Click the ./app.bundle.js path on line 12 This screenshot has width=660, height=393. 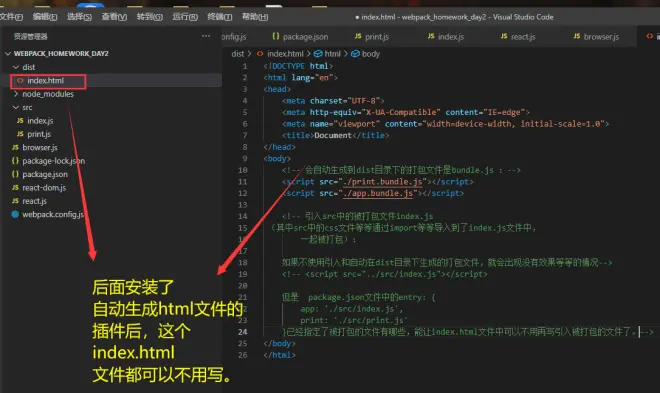(x=378, y=193)
